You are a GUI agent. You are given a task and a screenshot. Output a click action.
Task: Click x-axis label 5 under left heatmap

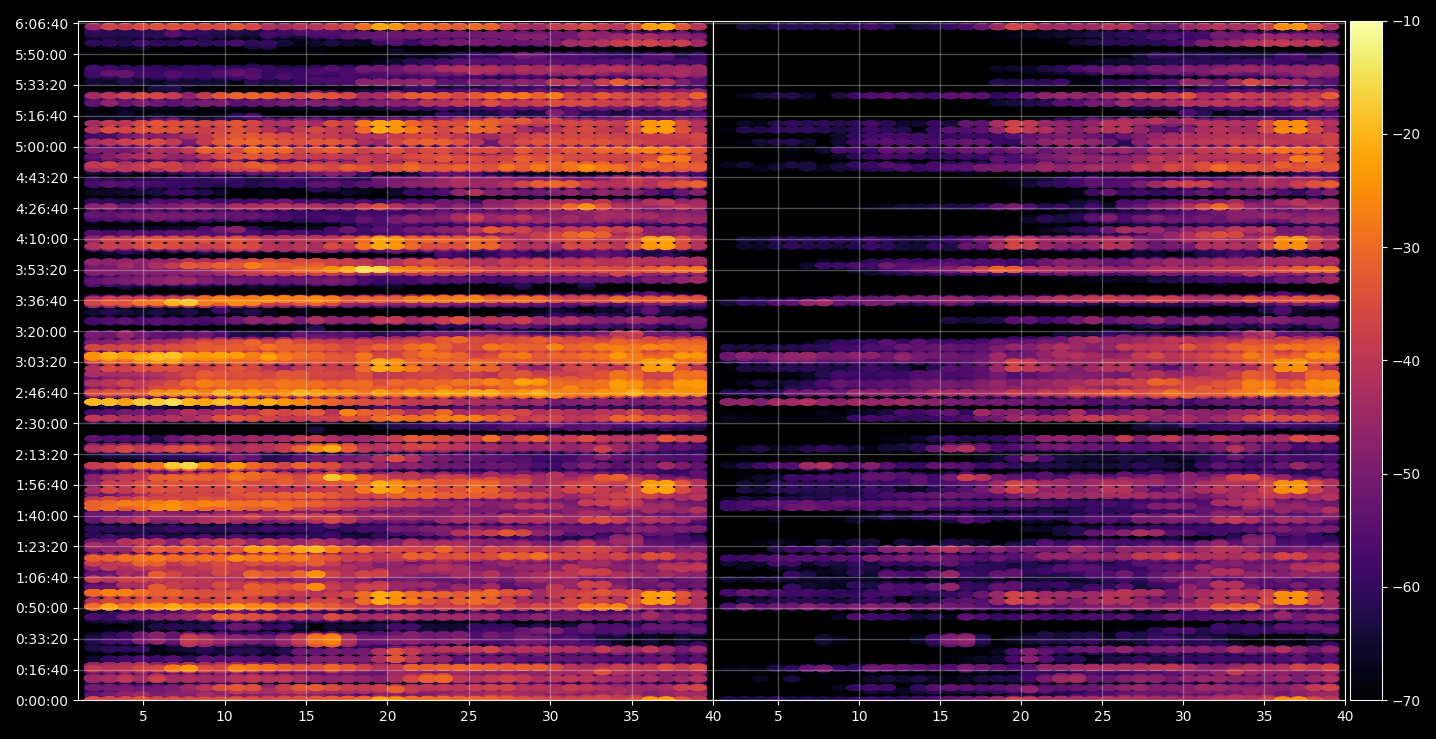(143, 716)
